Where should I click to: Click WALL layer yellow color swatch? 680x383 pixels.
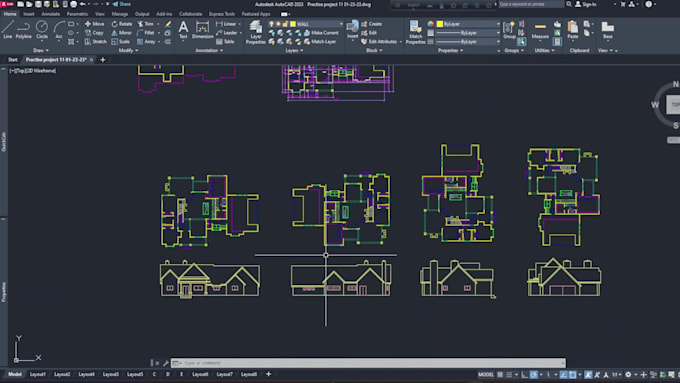[293, 24]
